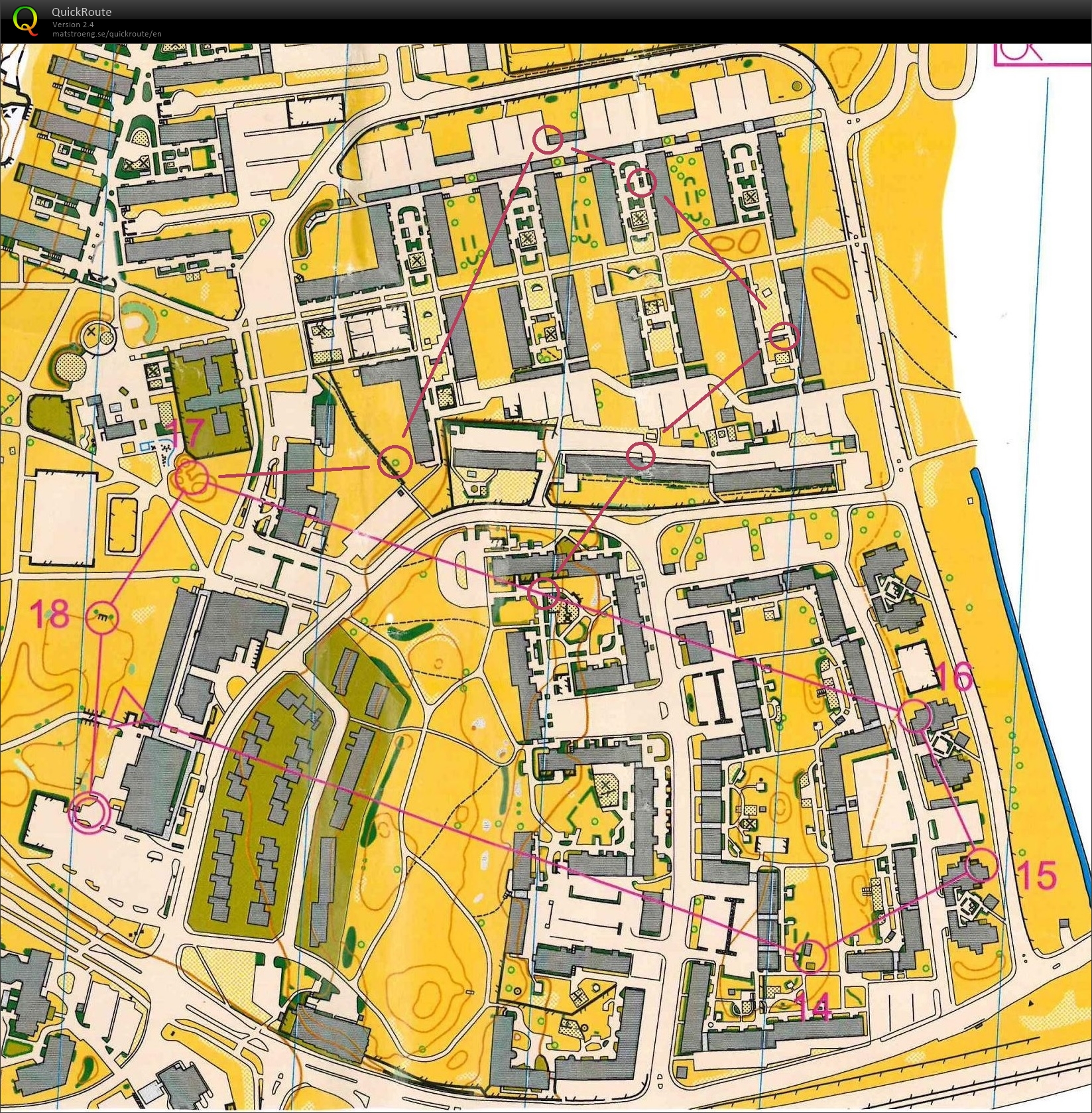This screenshot has width=1092, height=1113.
Task: Click the double-circle finish marker
Action: click(90, 811)
